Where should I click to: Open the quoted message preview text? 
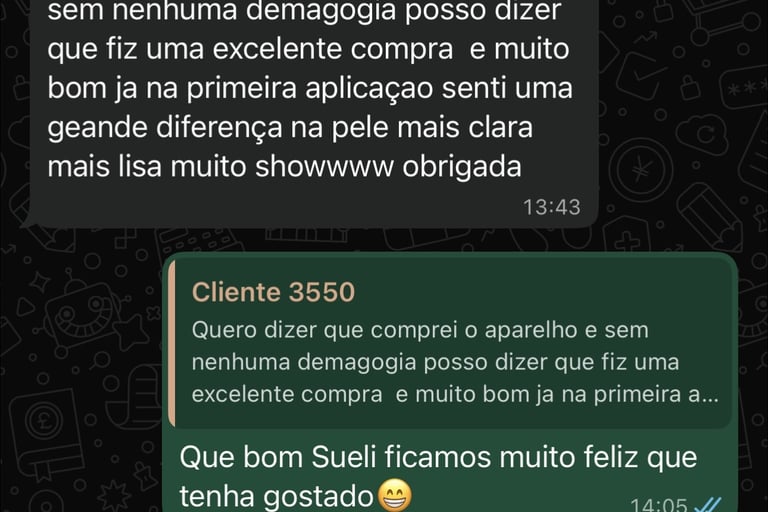pyautogui.click(x=455, y=362)
